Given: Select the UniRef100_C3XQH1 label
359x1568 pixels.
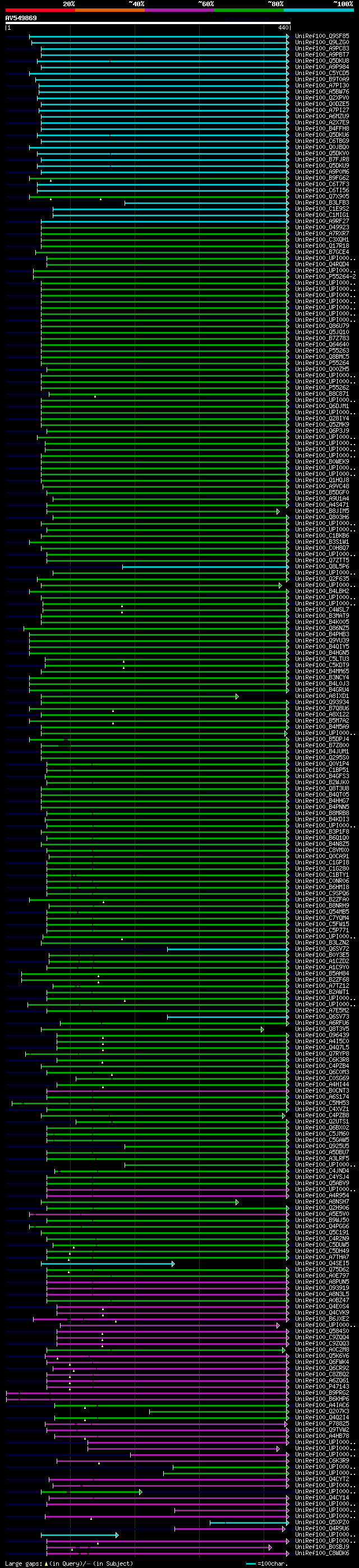Looking at the screenshot, I should 323,239.
